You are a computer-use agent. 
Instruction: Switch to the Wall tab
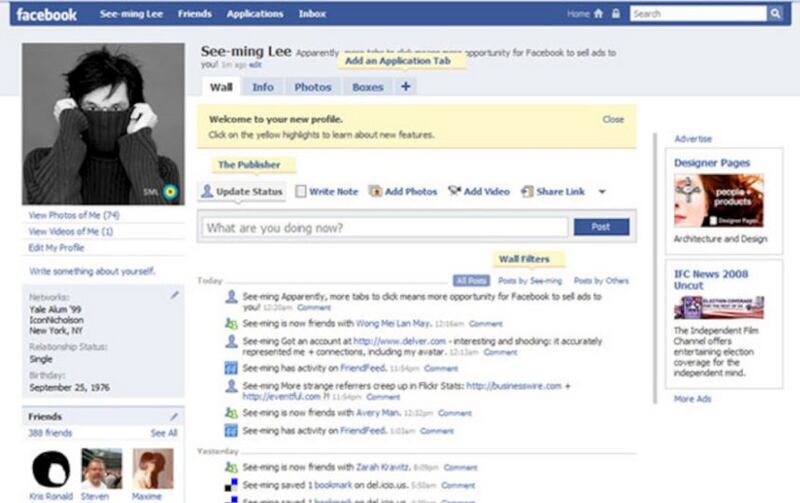tap(221, 87)
